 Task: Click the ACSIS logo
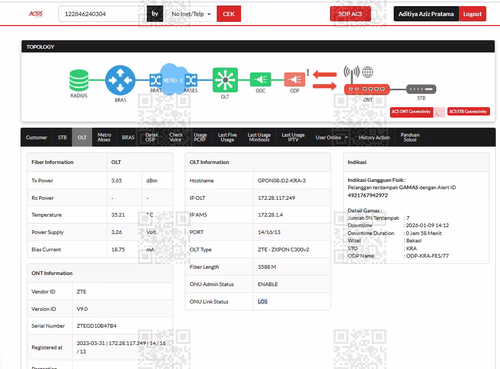pyautogui.click(x=36, y=14)
